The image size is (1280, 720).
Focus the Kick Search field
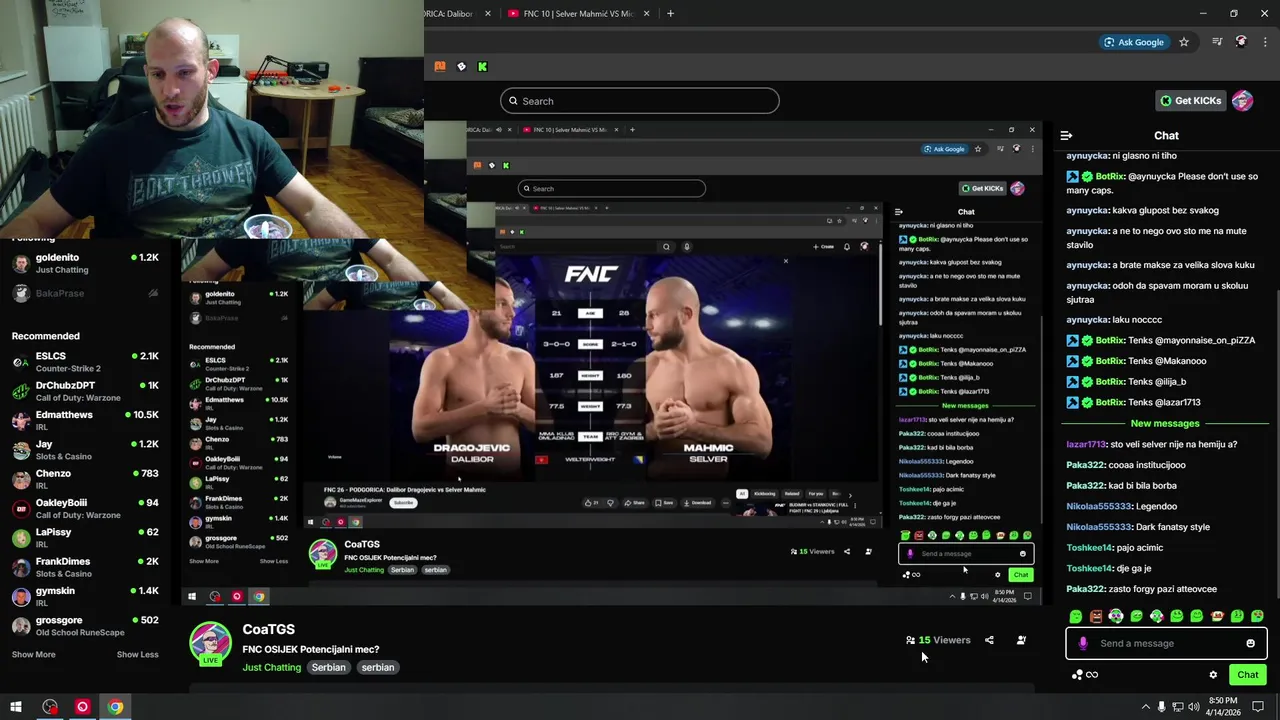[x=640, y=101]
